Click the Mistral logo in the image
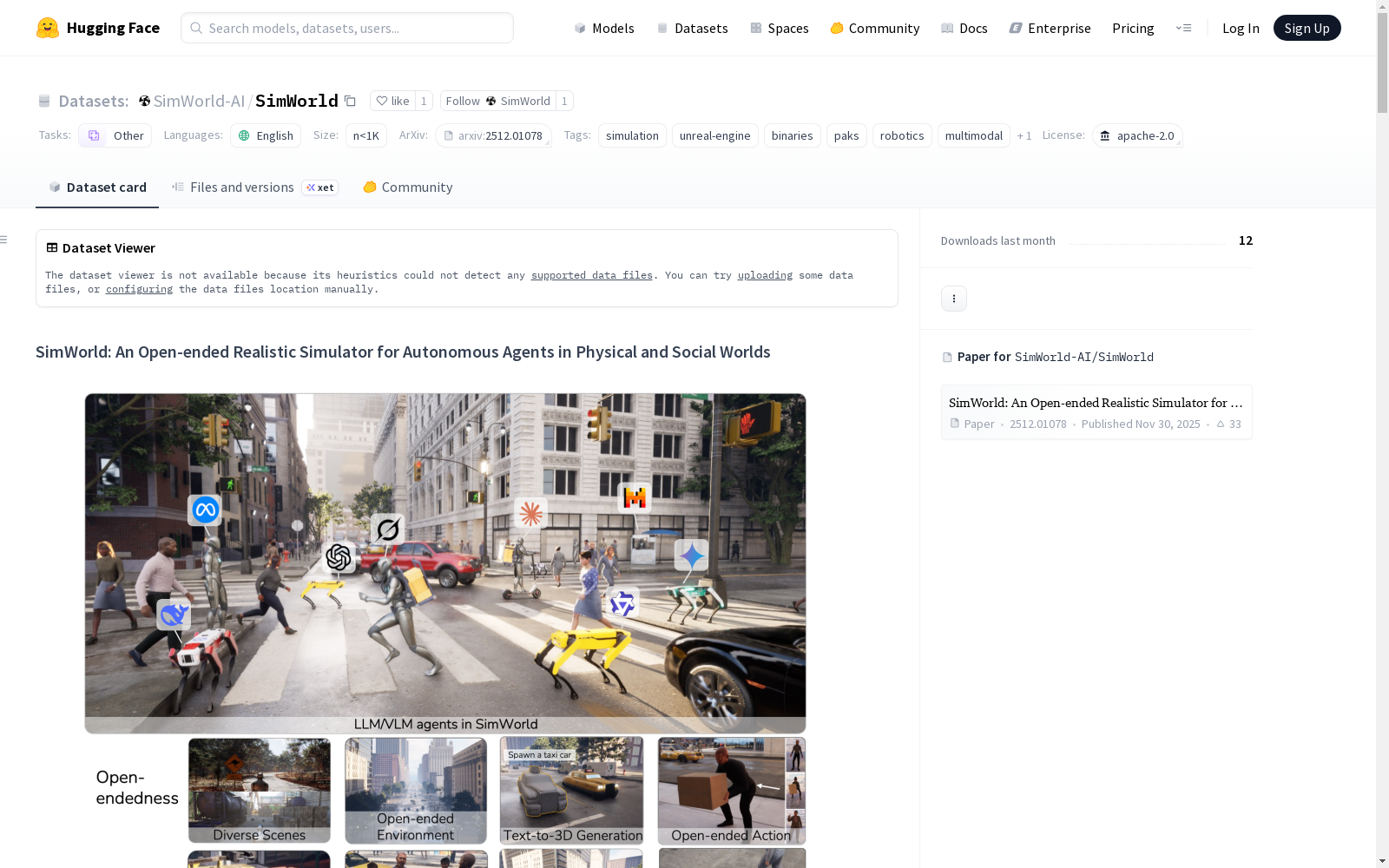Viewport: 1389px width, 868px height. tap(635, 497)
